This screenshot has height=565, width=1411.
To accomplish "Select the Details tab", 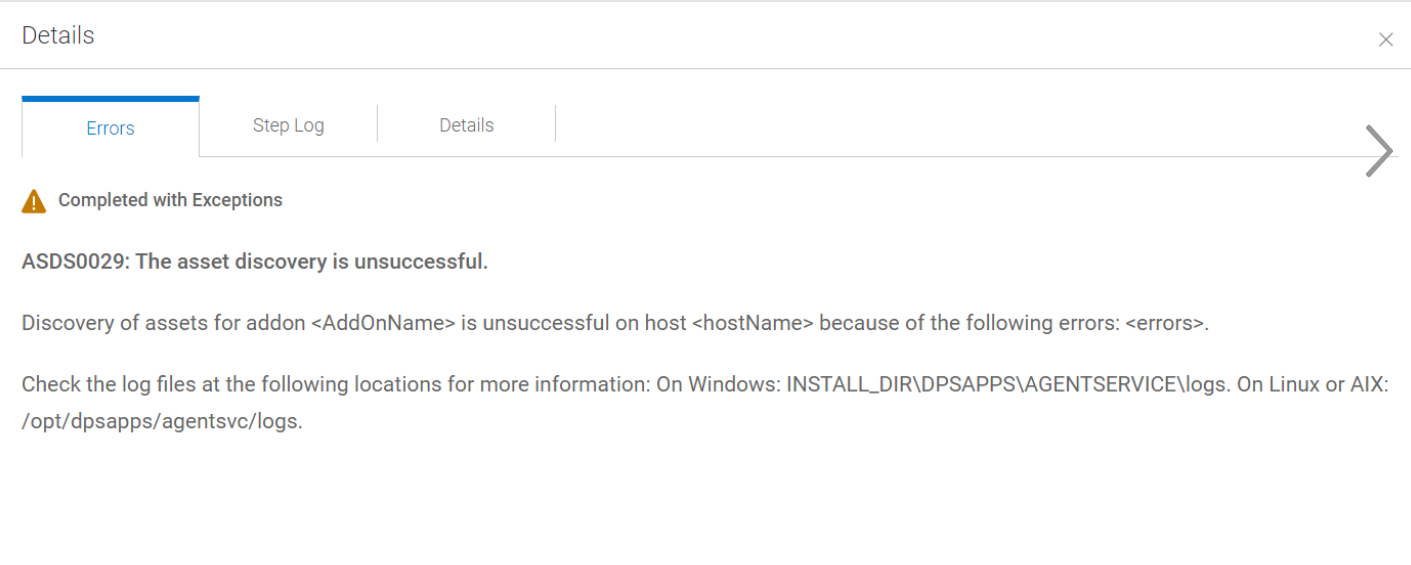I will 466,126.
